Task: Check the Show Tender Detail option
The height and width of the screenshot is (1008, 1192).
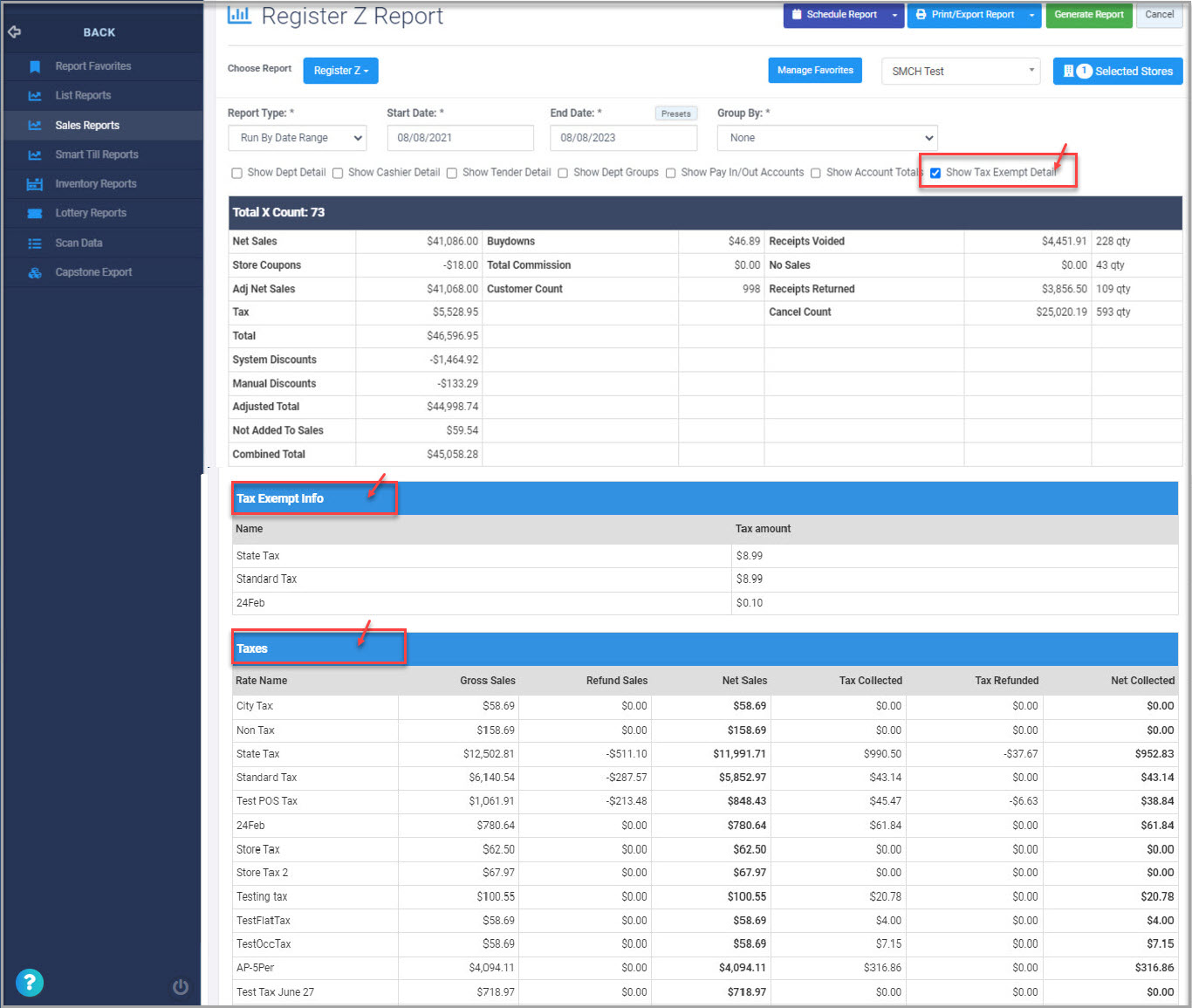Action: point(452,173)
